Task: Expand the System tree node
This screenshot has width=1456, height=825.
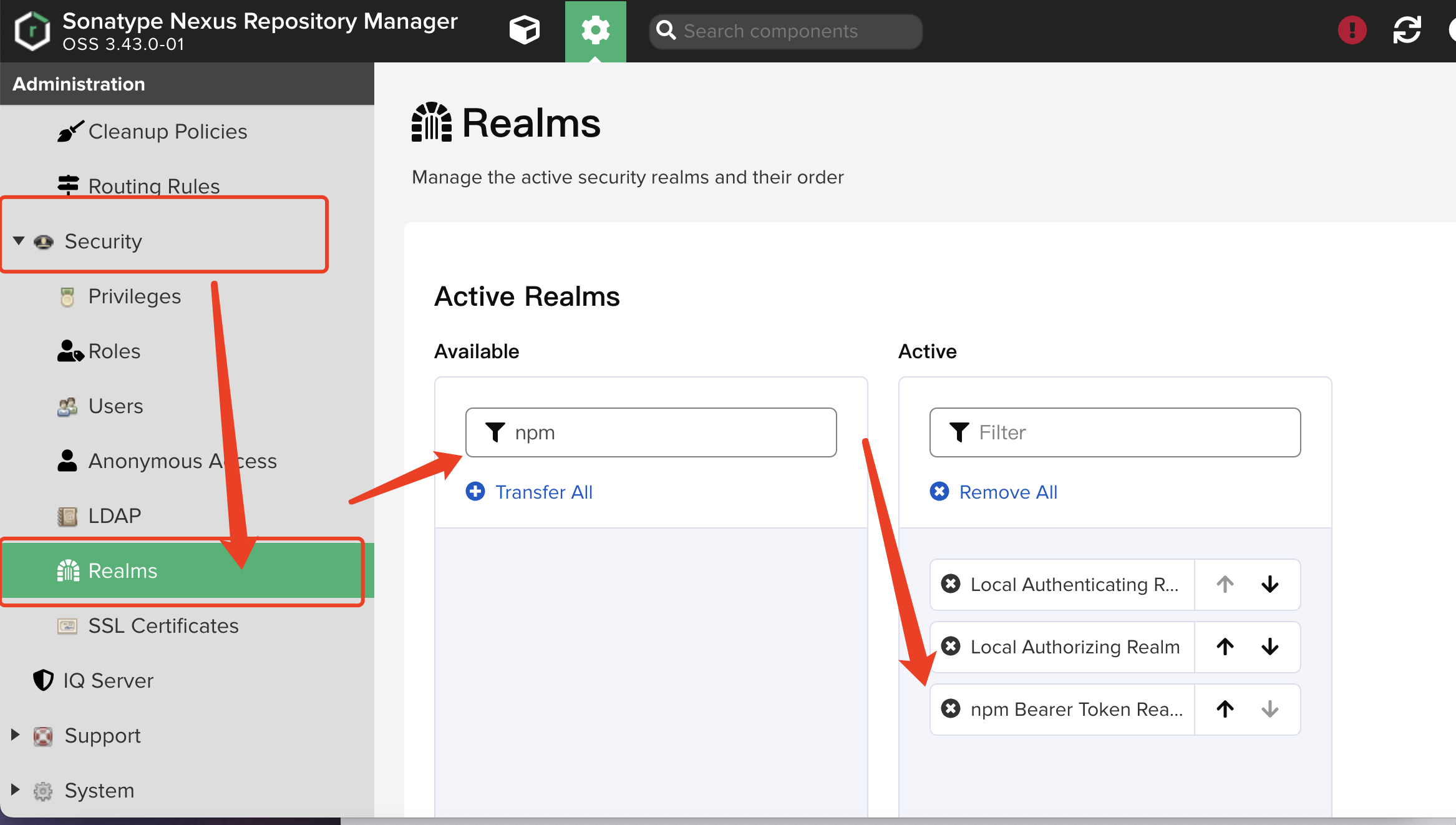Action: [x=16, y=789]
